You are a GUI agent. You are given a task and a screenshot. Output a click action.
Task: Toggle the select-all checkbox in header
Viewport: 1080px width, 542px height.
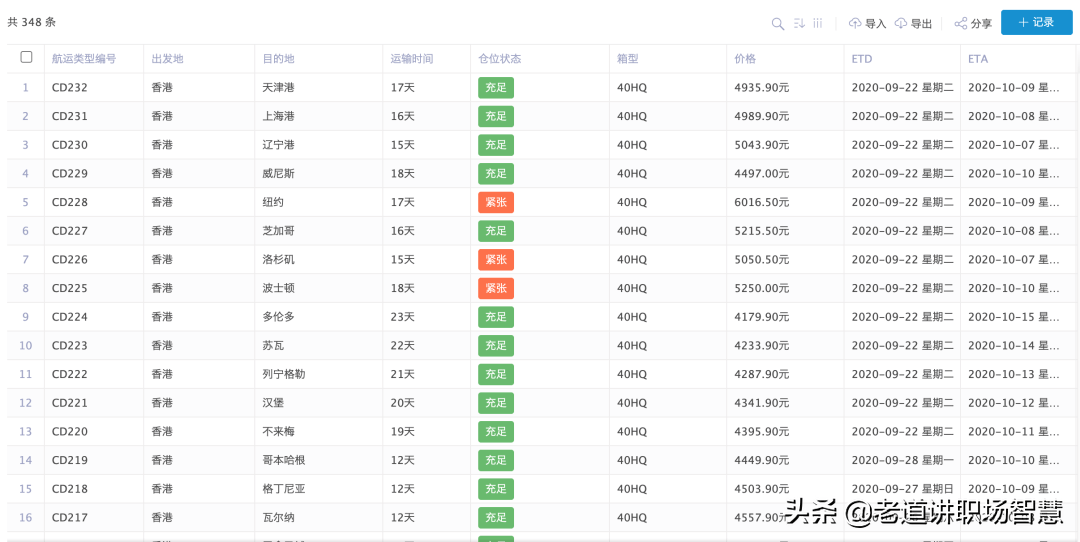[x=26, y=57]
